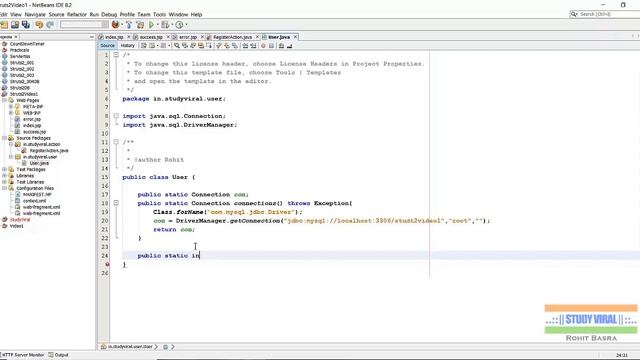Expand the Libraries tree node
This screenshot has height=360, width=640.
4,176
